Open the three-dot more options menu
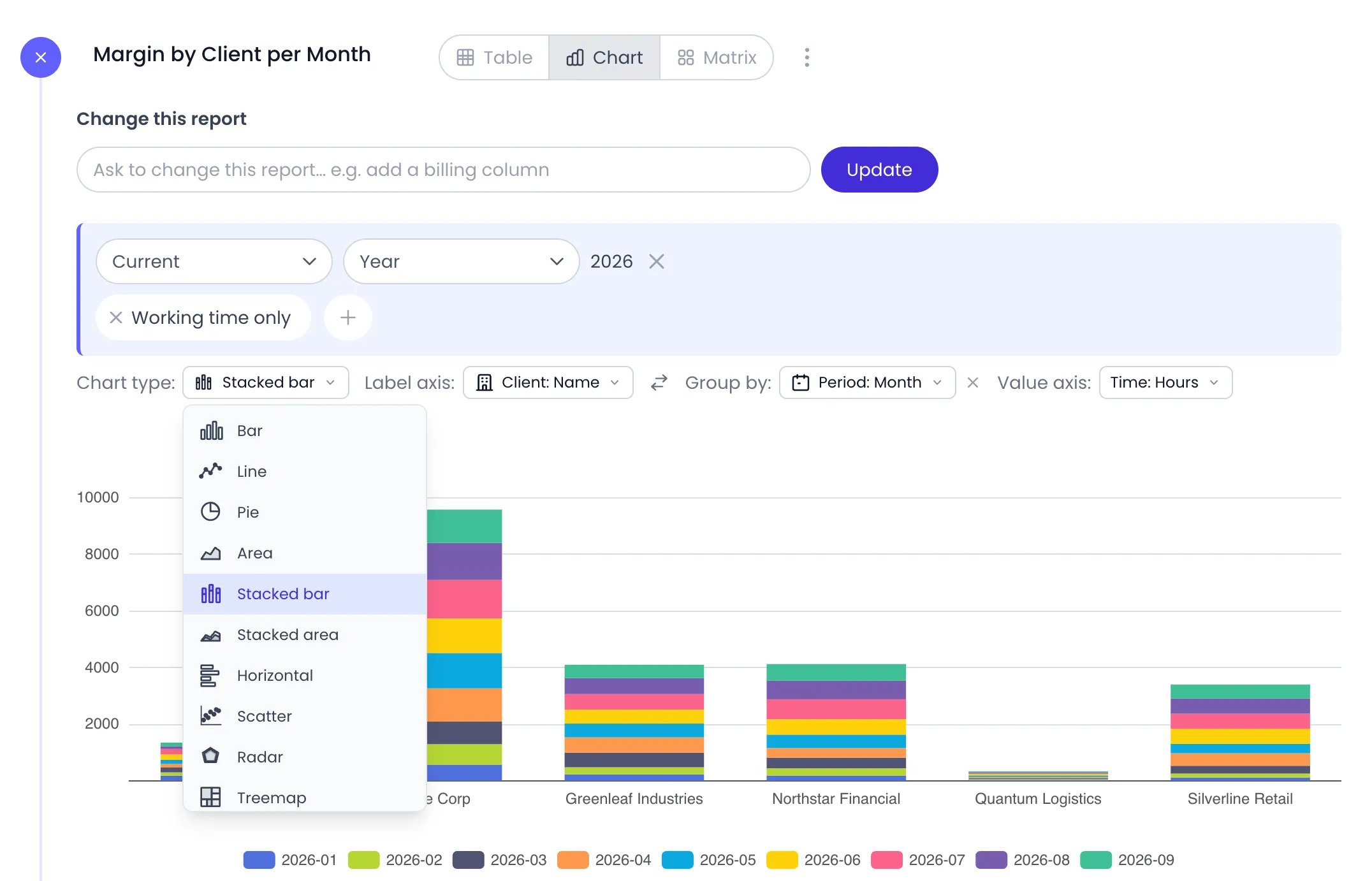 [x=807, y=57]
